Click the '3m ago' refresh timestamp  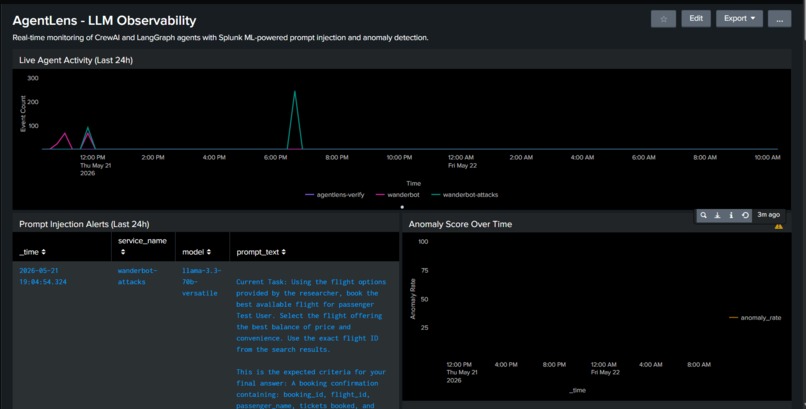click(x=768, y=215)
